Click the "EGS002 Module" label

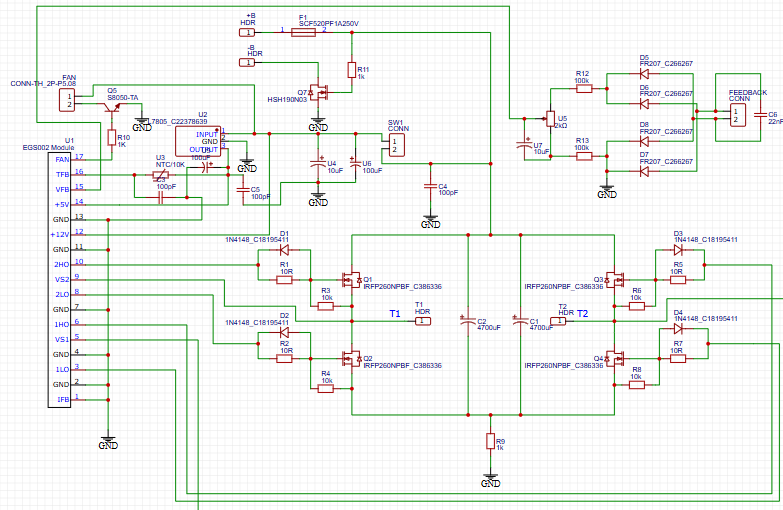48,148
